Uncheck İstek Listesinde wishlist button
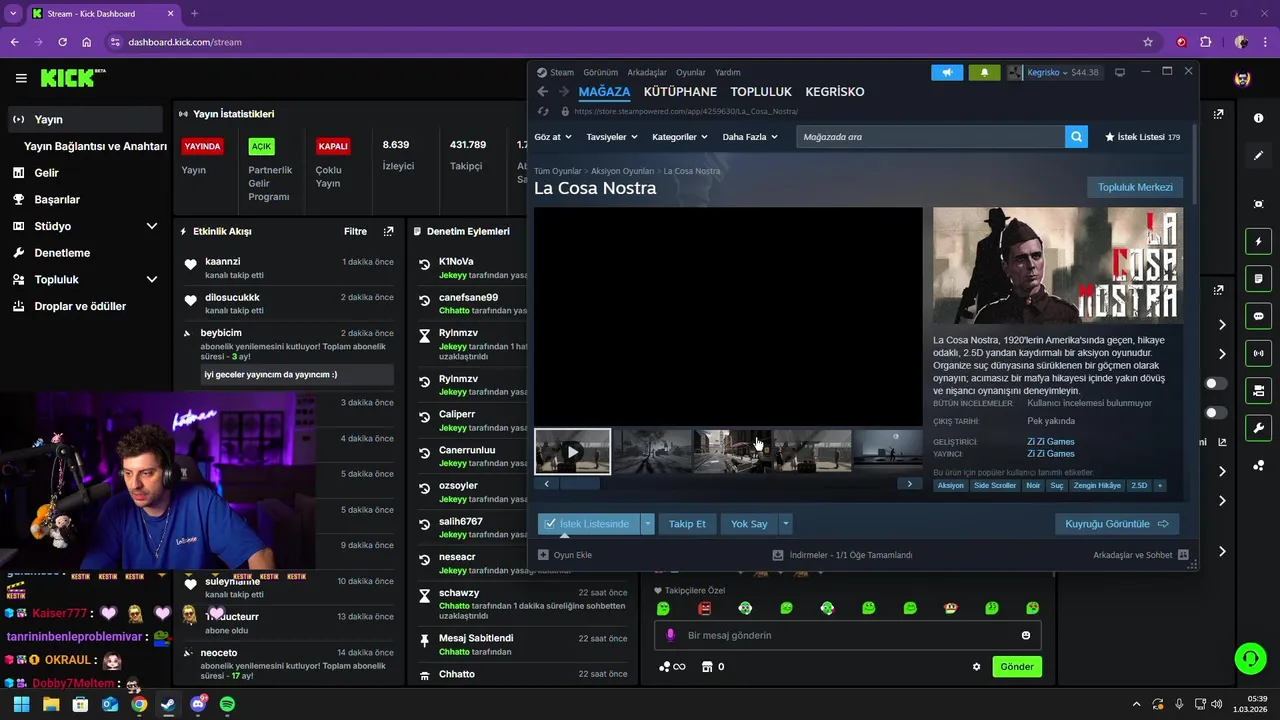Image resolution: width=1280 pixels, height=720 pixels. 587,524
